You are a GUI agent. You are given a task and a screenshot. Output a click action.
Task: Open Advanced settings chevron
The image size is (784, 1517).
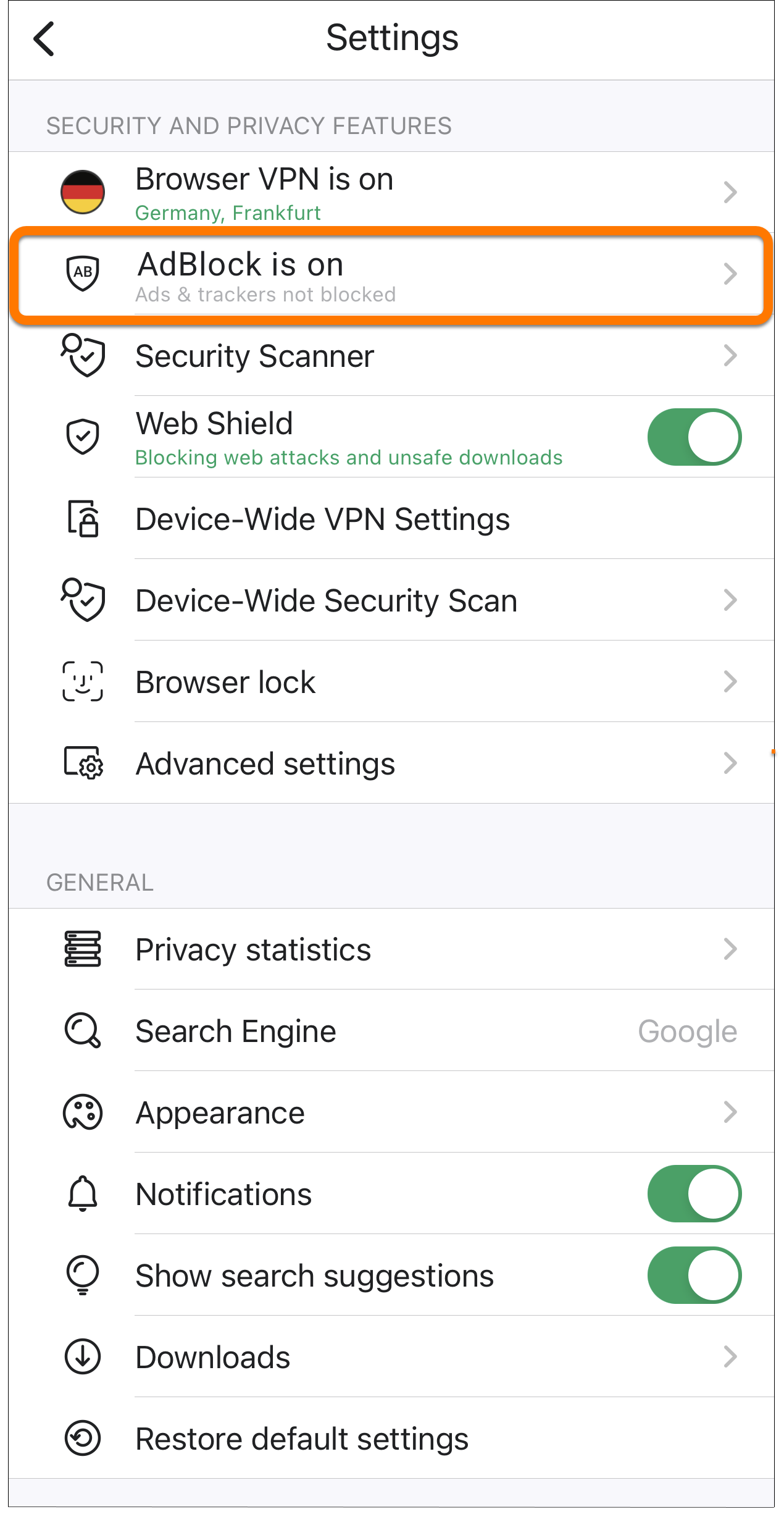coord(730,763)
